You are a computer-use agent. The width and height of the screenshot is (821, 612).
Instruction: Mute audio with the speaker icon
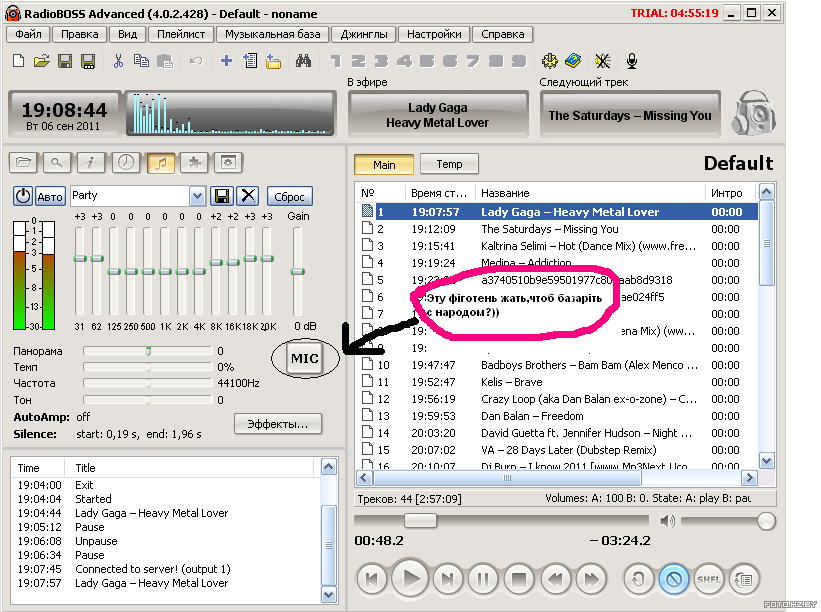tap(667, 521)
